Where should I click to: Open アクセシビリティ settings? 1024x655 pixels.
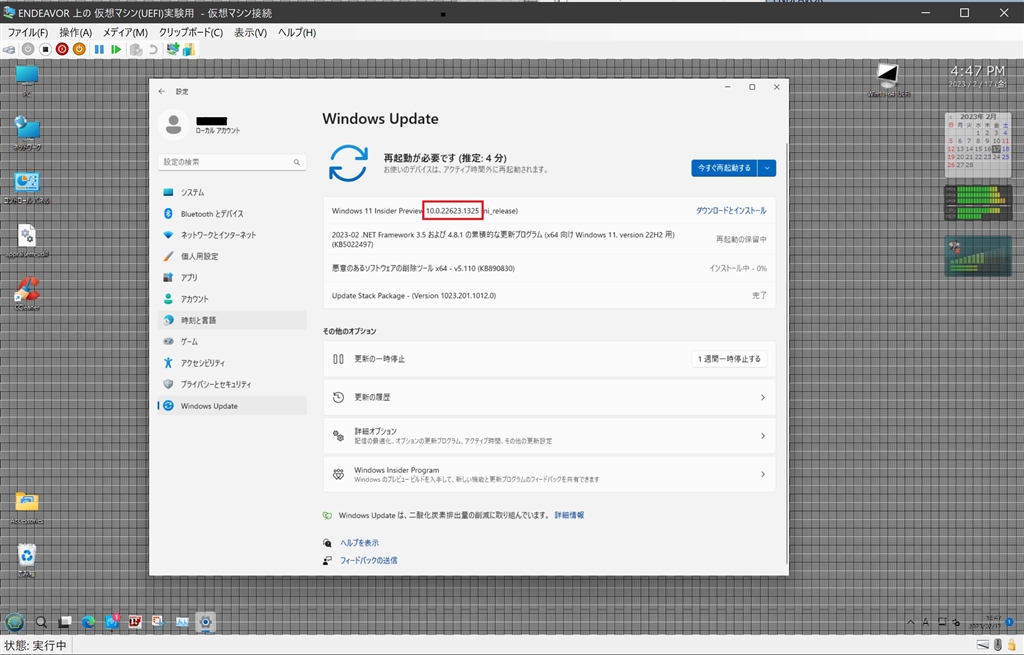click(x=232, y=363)
